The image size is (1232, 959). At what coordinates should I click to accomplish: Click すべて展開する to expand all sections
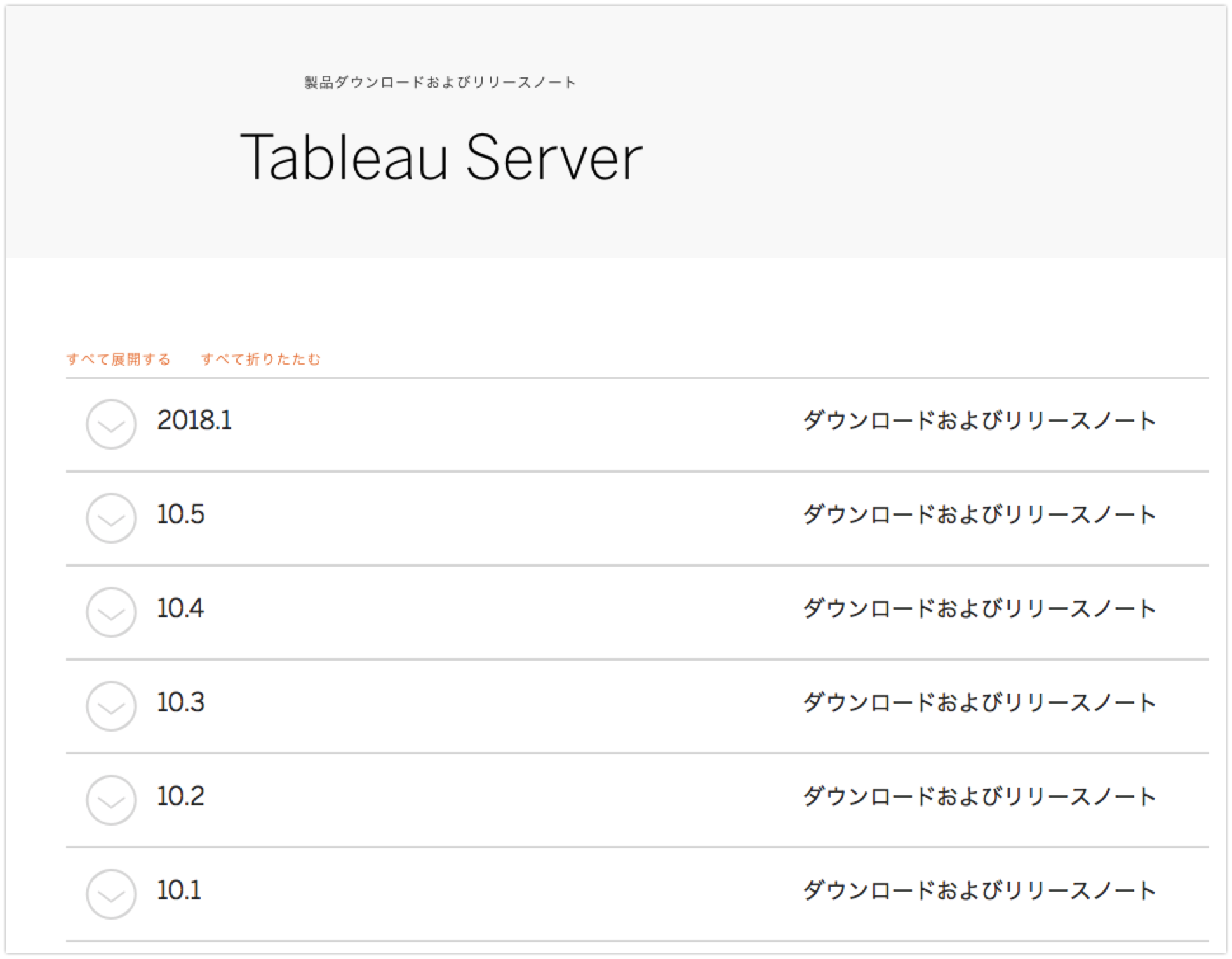click(118, 359)
